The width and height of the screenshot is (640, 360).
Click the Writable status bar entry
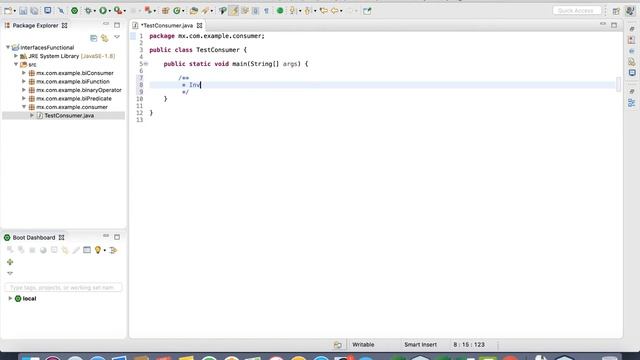(x=363, y=344)
